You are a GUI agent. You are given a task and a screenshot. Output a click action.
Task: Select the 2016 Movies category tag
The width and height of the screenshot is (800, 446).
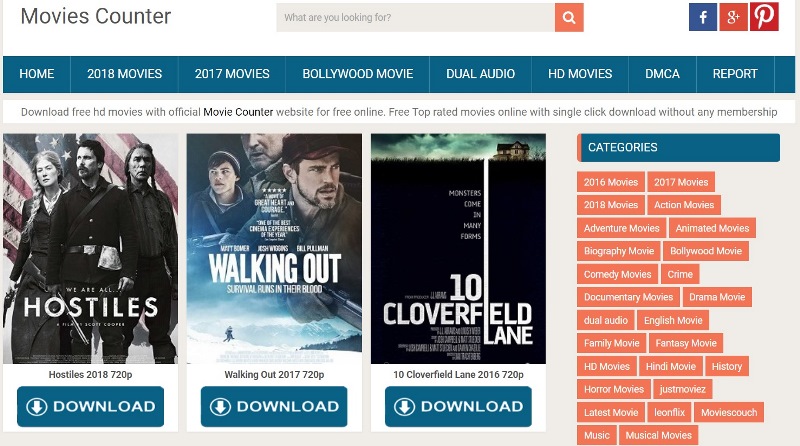click(611, 182)
